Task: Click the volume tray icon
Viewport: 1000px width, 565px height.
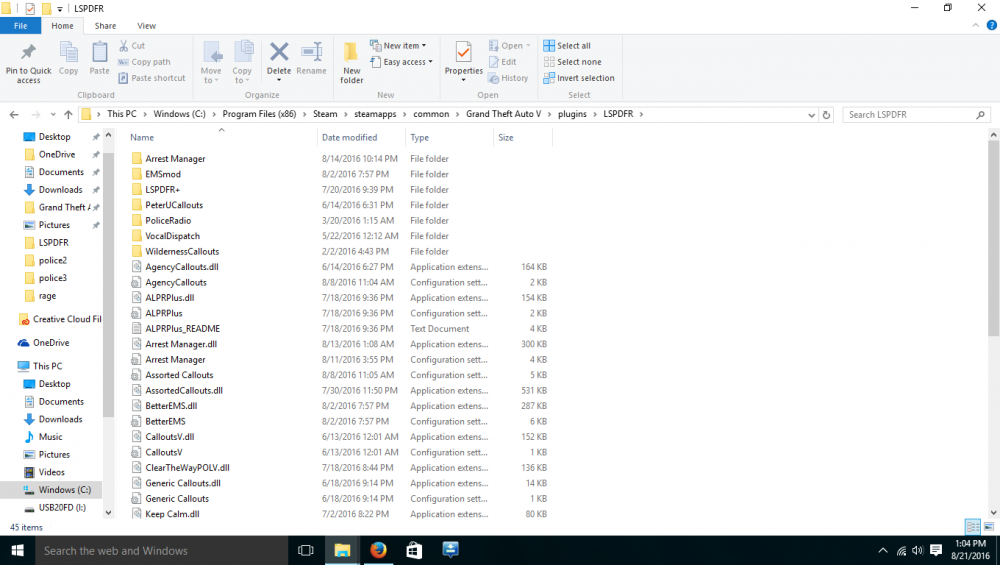Action: 918,550
